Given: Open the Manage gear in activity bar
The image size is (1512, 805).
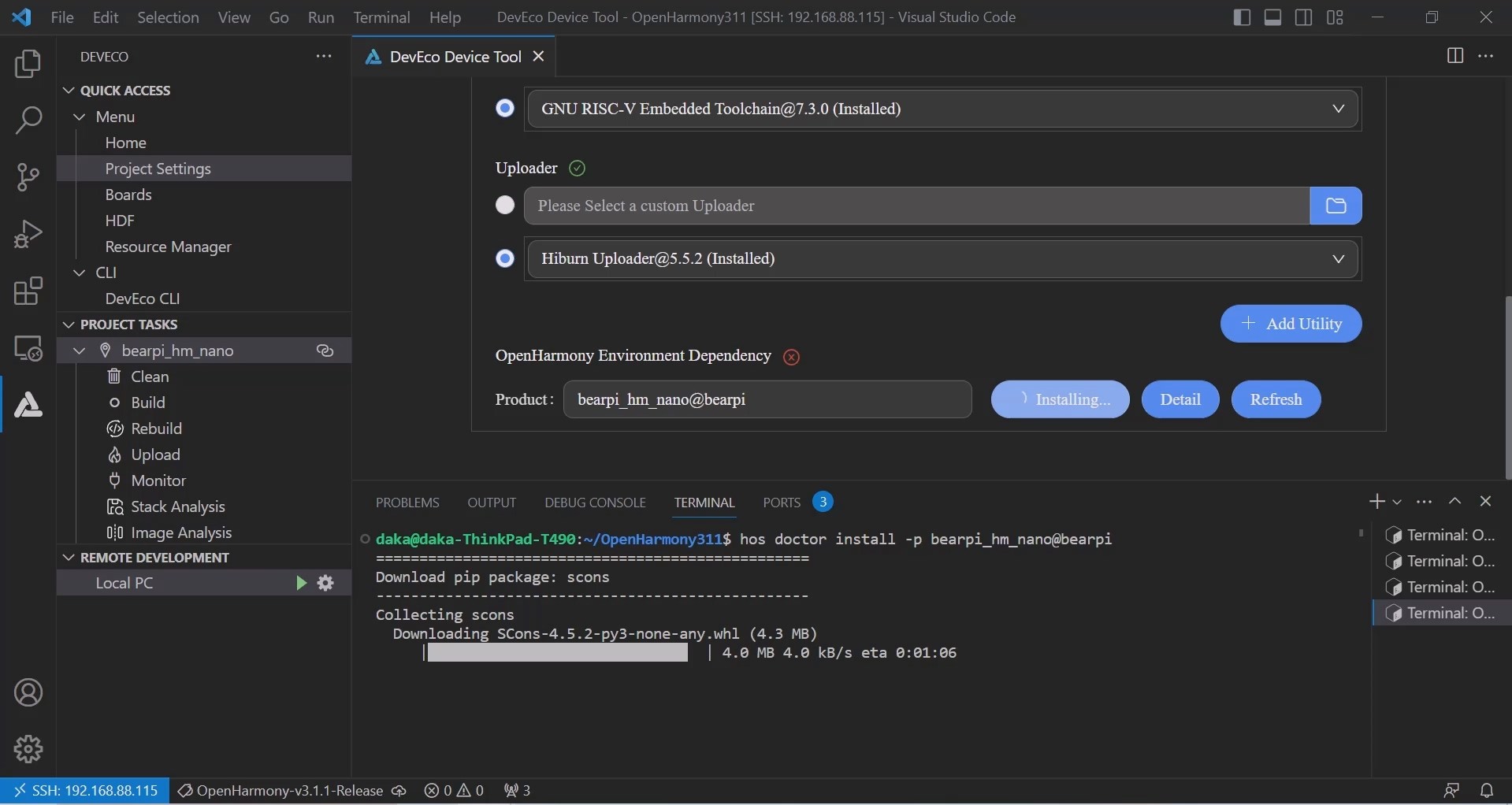Looking at the screenshot, I should [x=28, y=749].
